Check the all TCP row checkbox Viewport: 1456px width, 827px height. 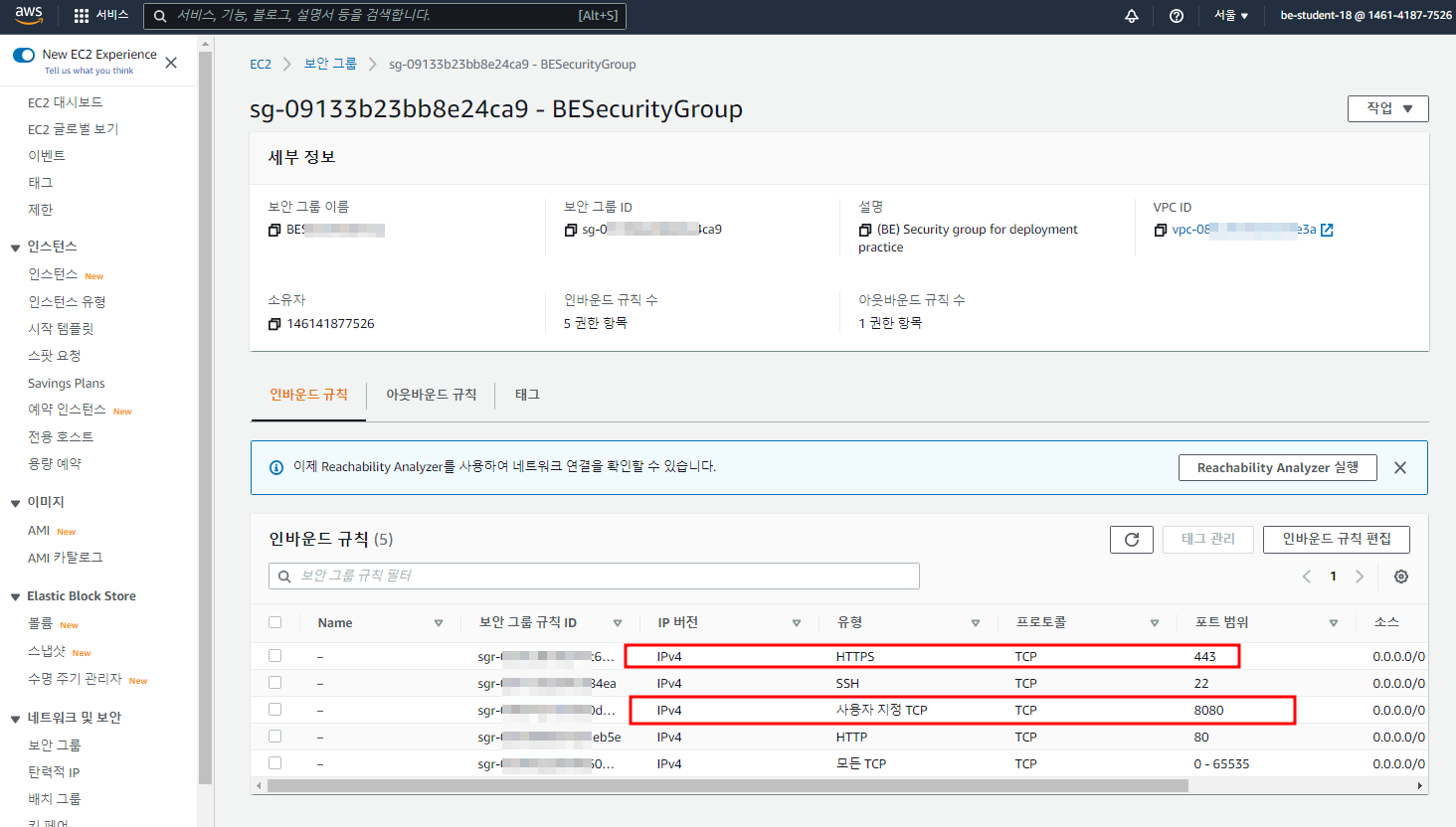275,763
